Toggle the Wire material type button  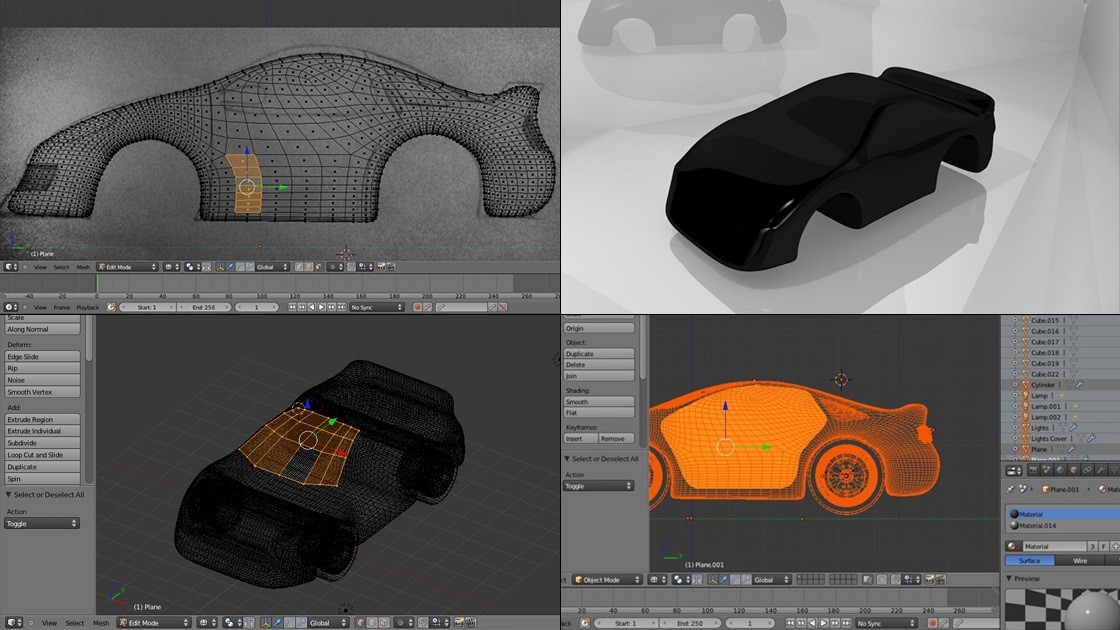pyautogui.click(x=1080, y=561)
